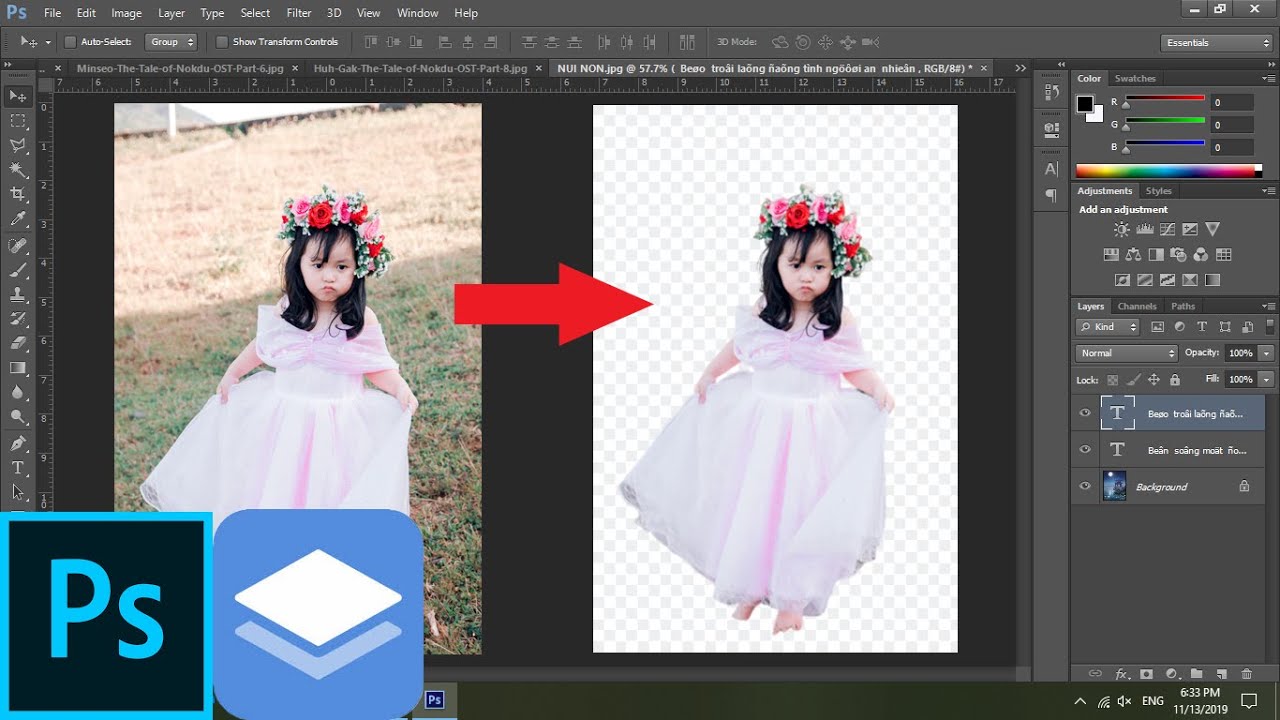Select the Healing Brush tool

click(18, 245)
